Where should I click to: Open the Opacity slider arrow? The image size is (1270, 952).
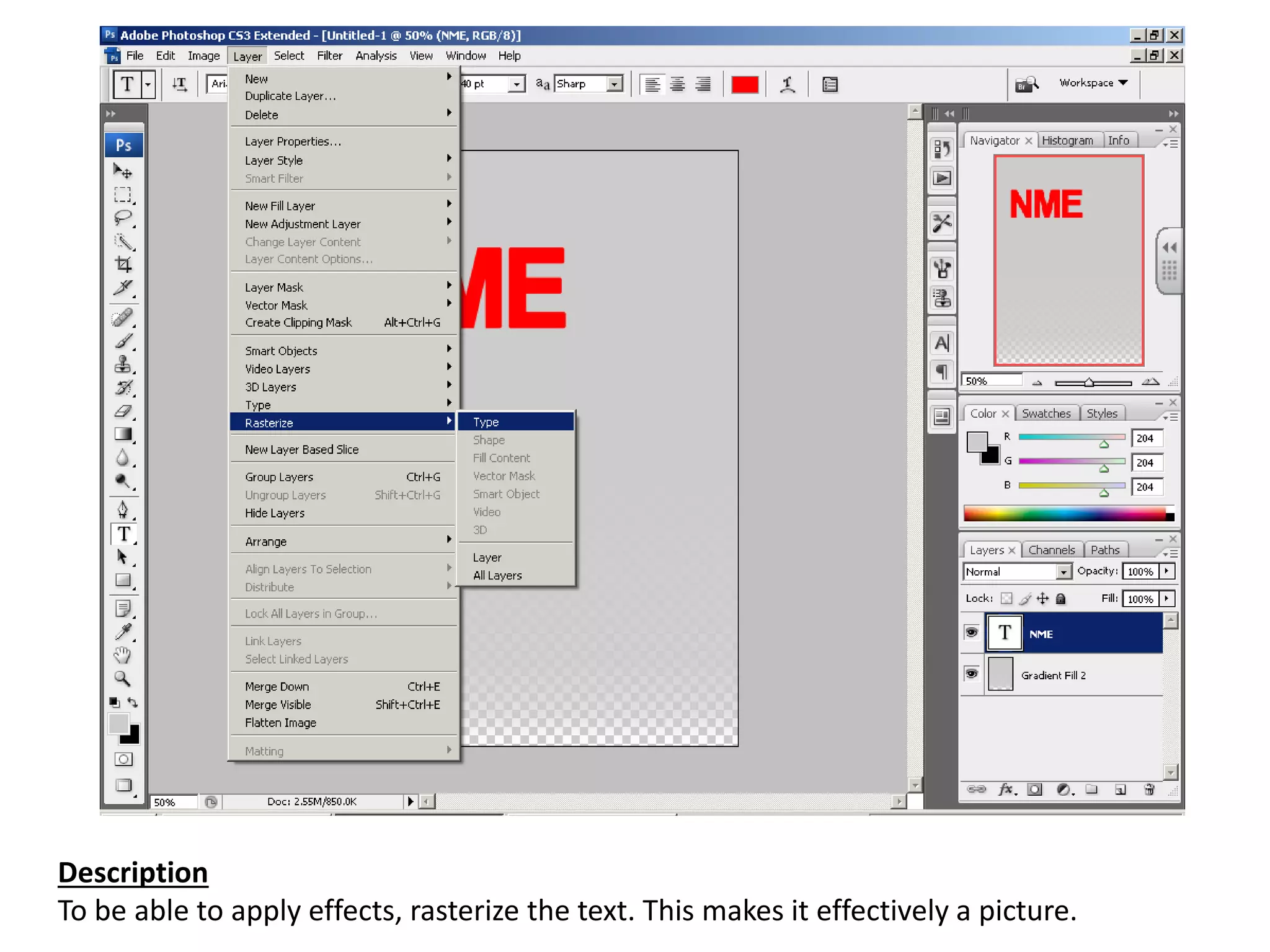1166,571
